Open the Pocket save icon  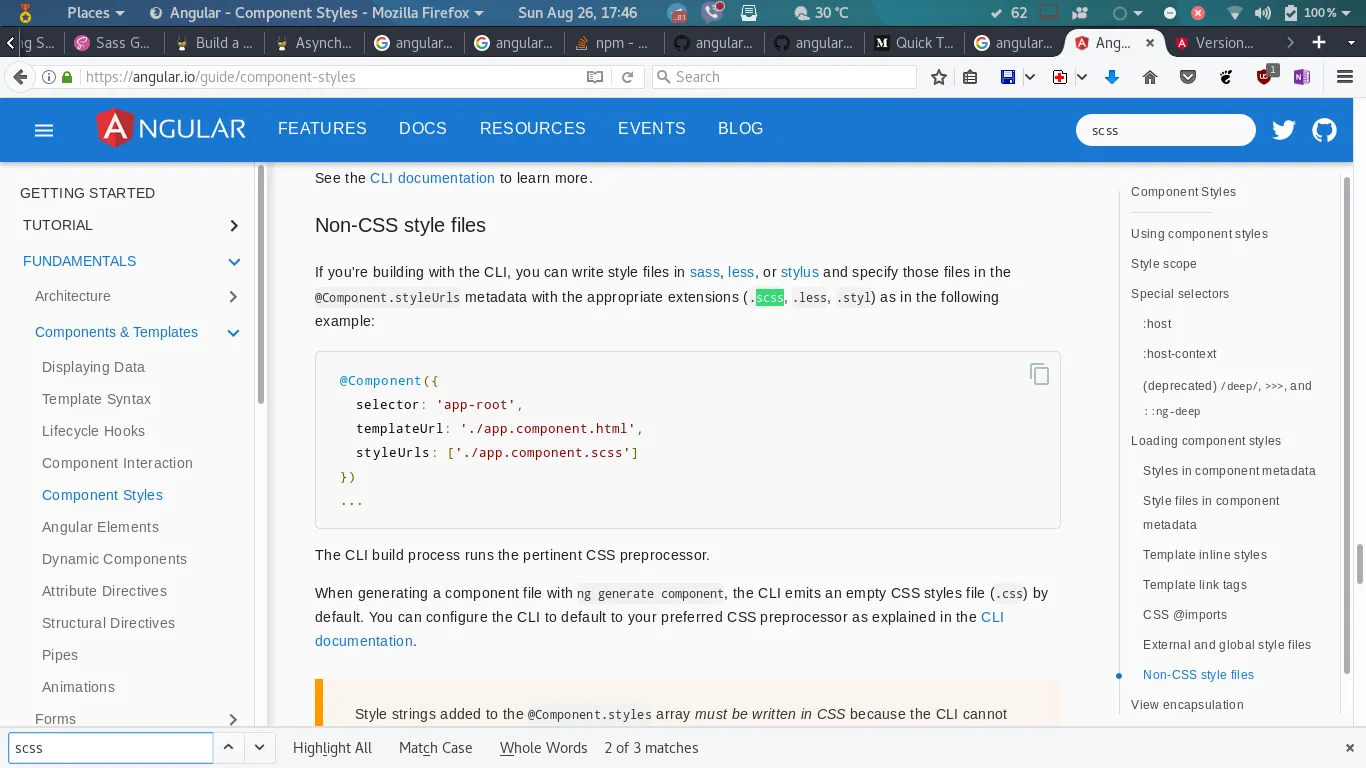click(1188, 77)
